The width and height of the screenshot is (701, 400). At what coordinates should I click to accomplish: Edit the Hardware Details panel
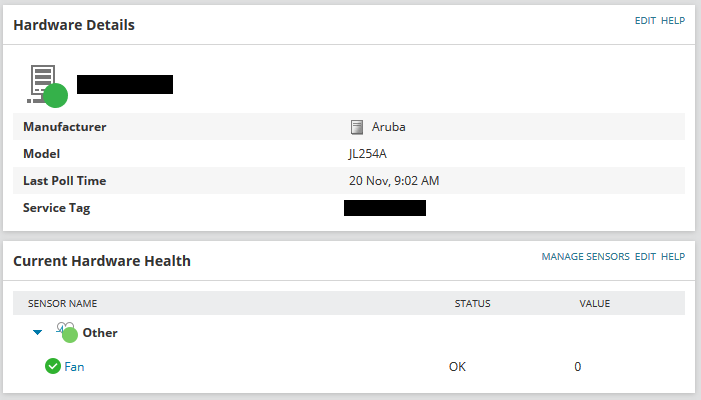(x=645, y=20)
